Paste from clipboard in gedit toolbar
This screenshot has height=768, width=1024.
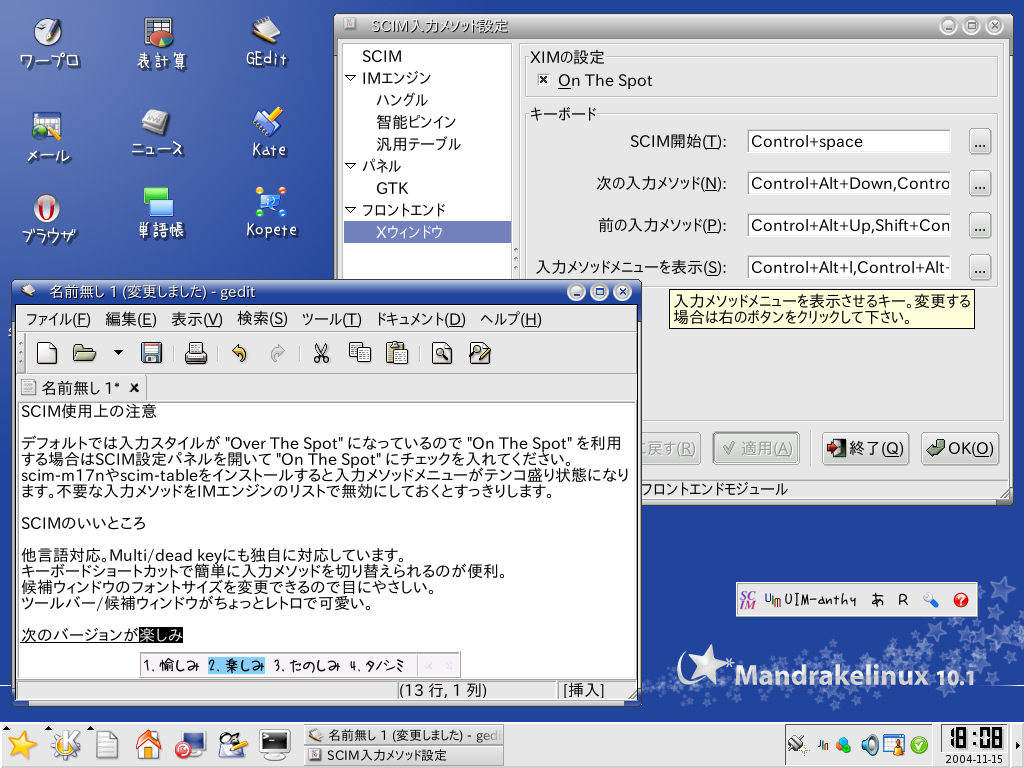click(x=396, y=353)
